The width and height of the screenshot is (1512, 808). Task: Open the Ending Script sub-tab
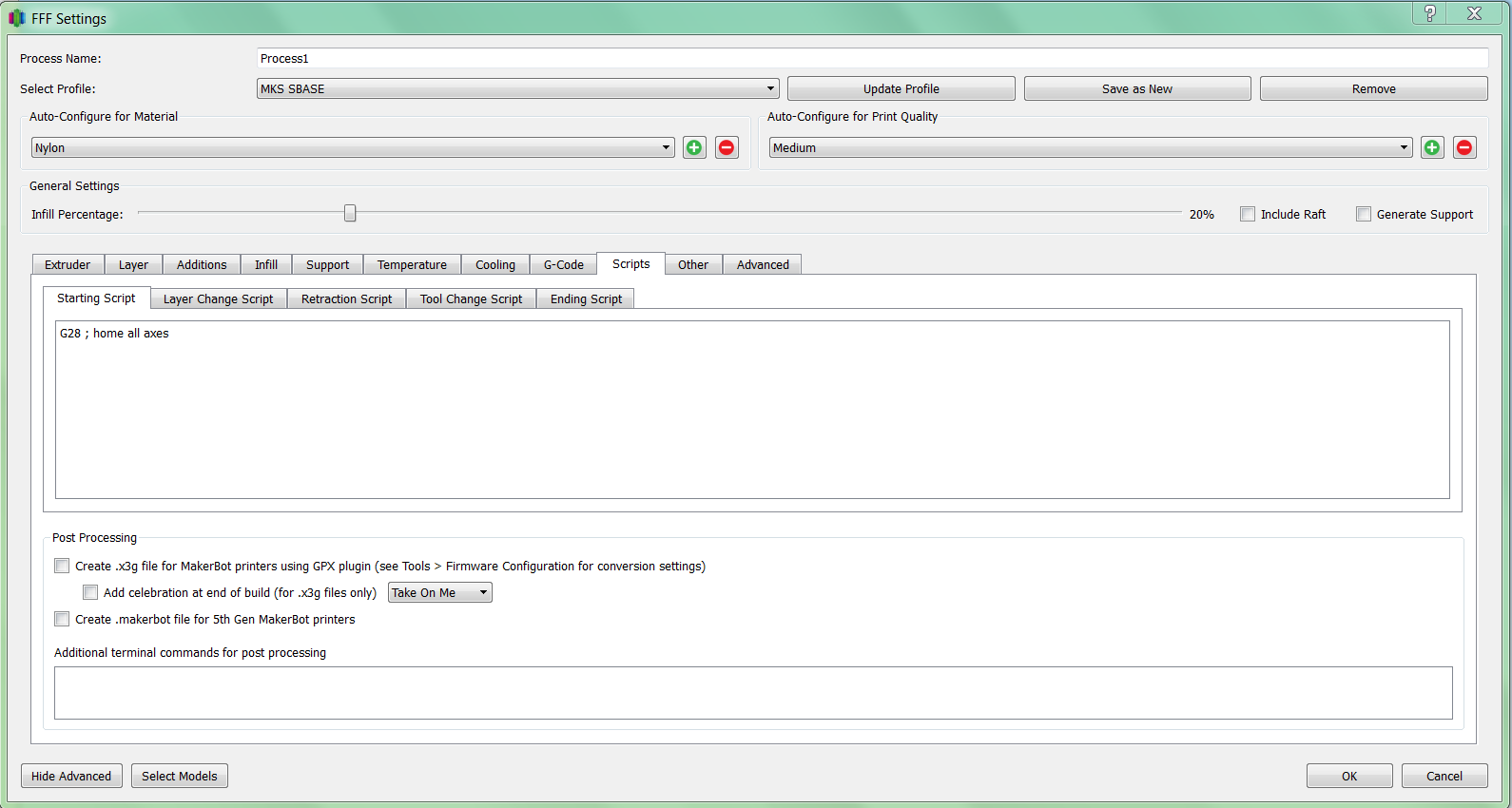(x=586, y=298)
